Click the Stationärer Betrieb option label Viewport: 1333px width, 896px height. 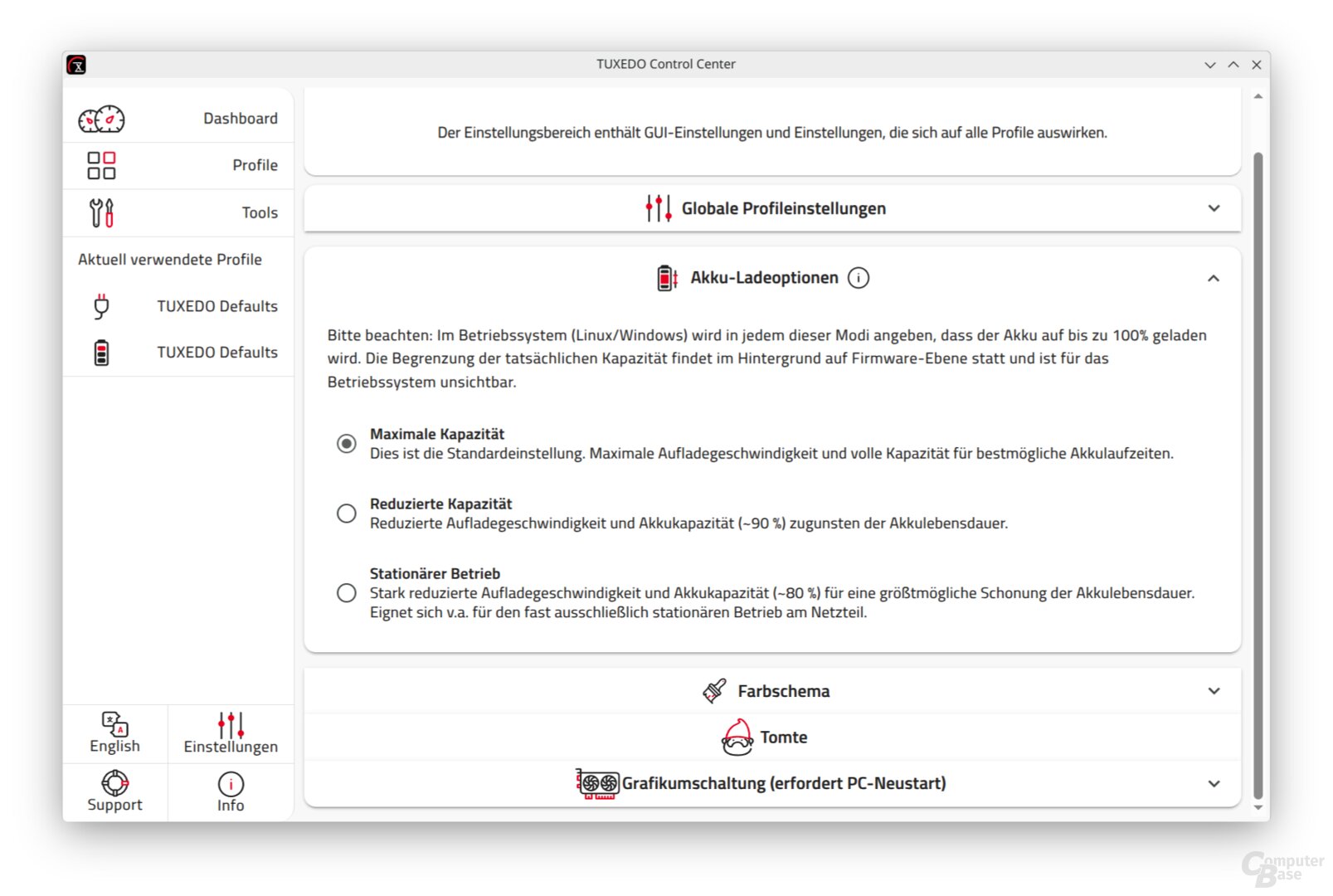click(x=435, y=573)
